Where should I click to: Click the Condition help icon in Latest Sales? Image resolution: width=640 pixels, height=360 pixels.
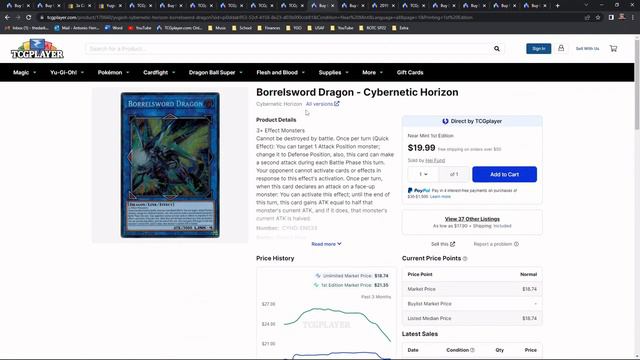(x=472, y=350)
